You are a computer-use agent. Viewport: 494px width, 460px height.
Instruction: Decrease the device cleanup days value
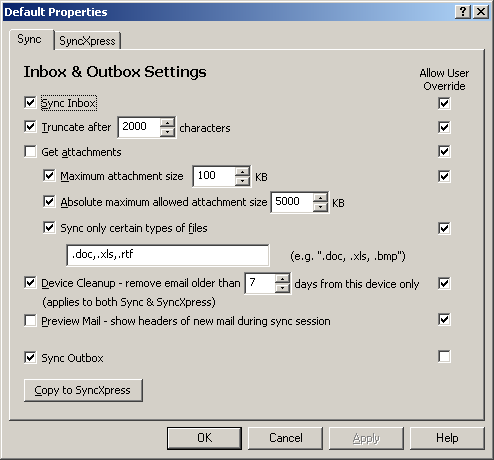[282, 288]
